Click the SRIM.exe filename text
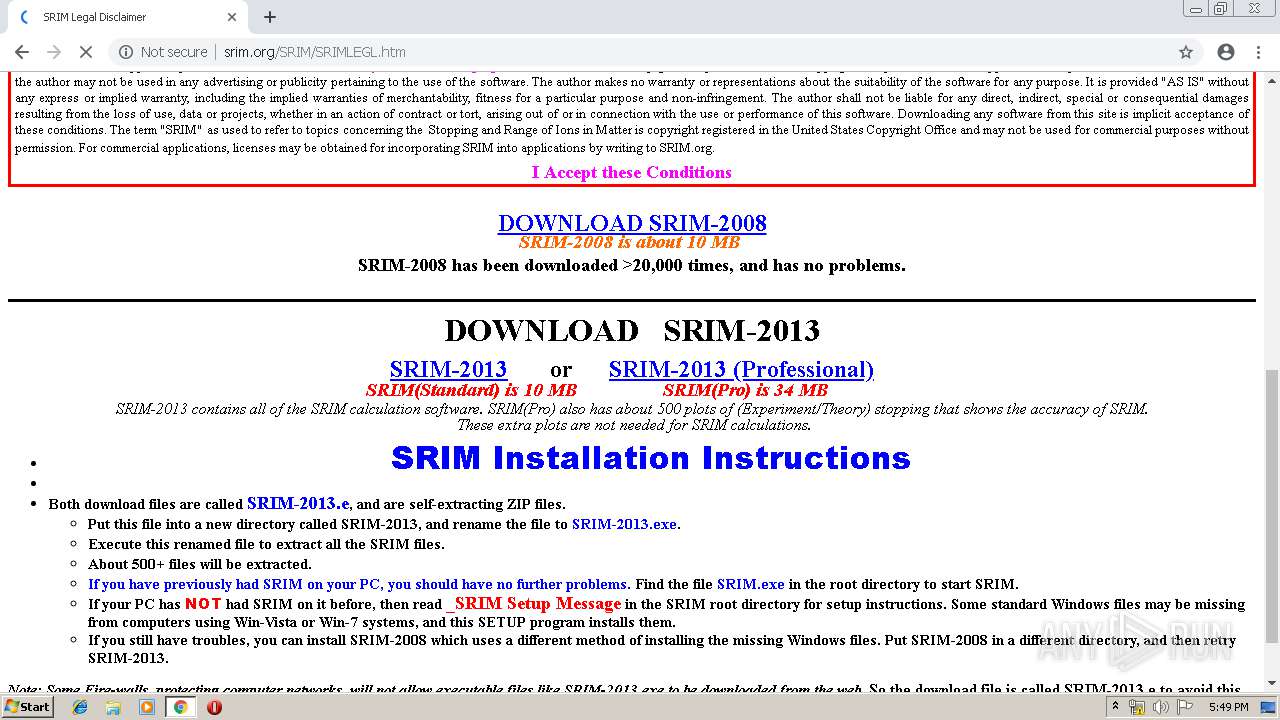This screenshot has width=1280, height=720. (x=750, y=584)
